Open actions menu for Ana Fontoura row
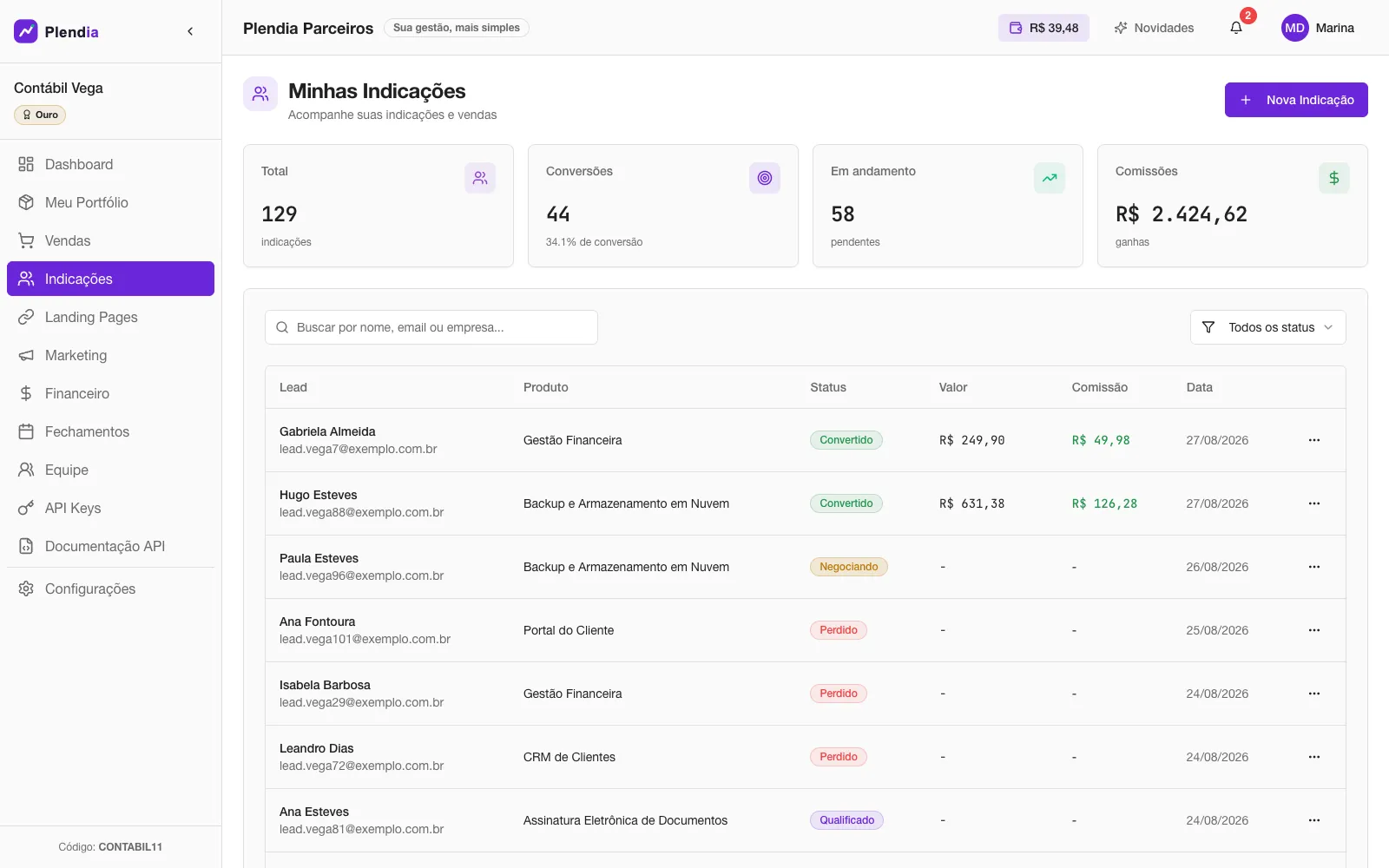The image size is (1389, 868). pos(1314,630)
